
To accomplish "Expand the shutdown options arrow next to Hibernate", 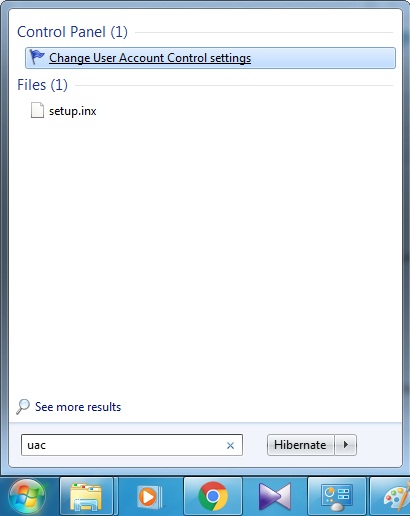I will [346, 445].
